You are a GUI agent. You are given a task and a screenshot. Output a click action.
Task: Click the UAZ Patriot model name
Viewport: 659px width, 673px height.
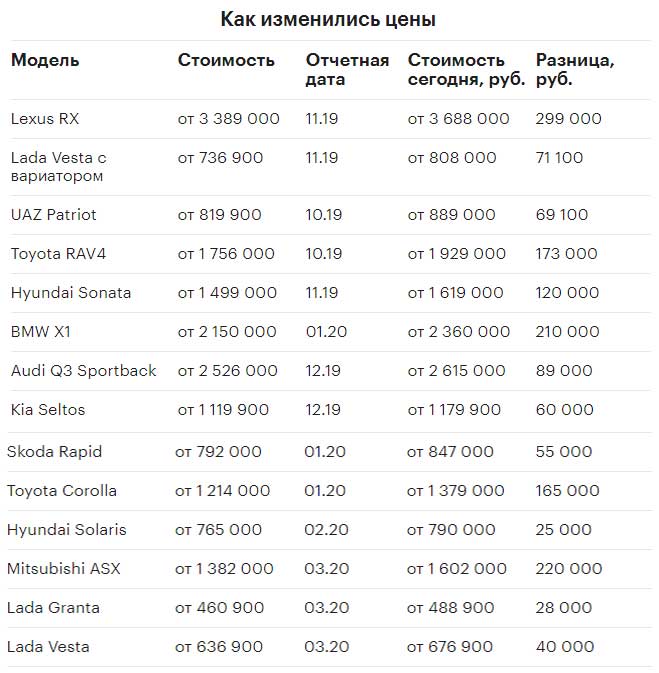54,215
